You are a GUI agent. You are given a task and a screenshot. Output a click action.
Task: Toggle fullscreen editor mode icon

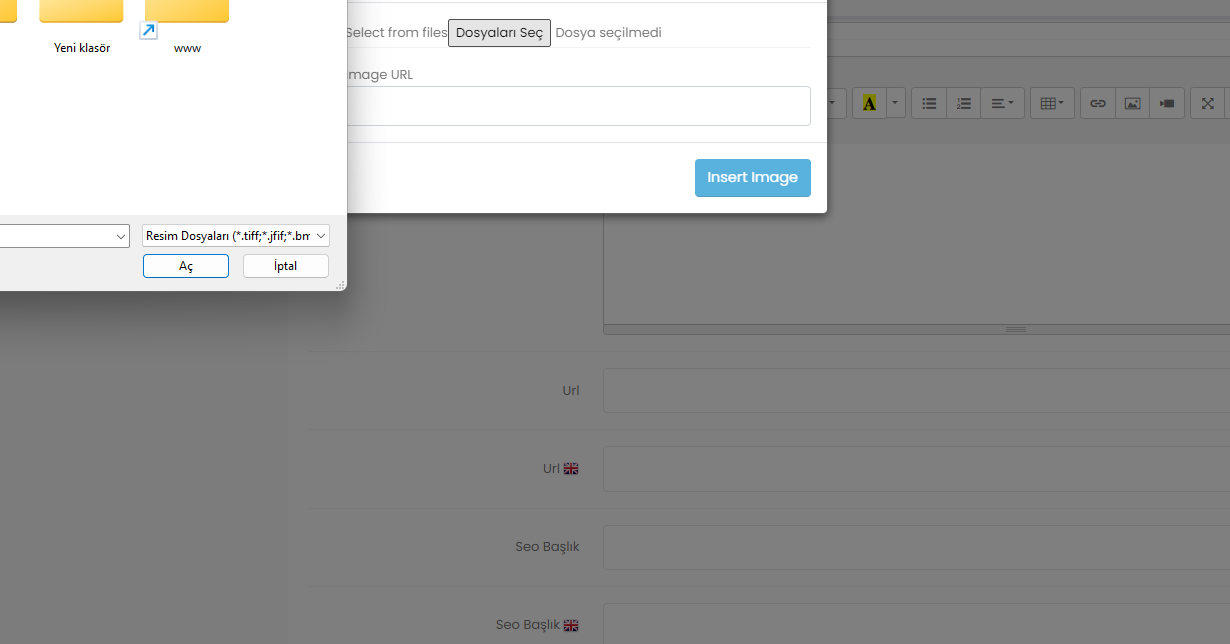pyautogui.click(x=1207, y=103)
